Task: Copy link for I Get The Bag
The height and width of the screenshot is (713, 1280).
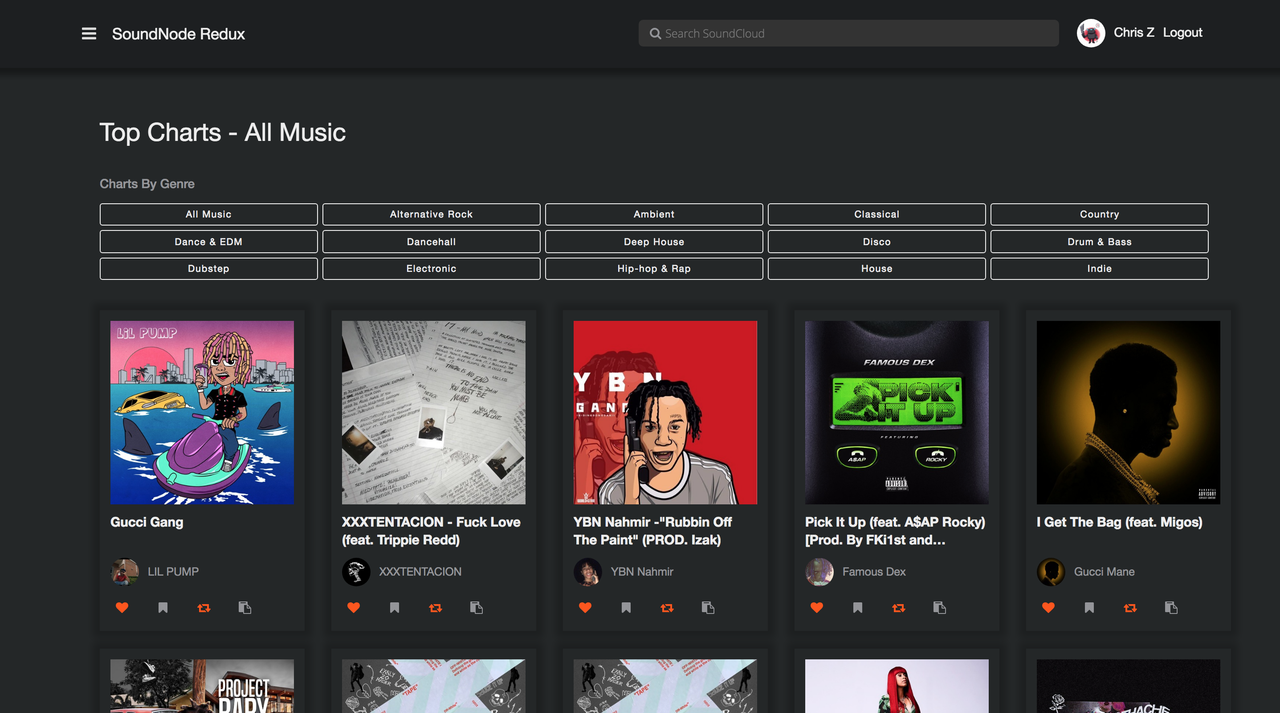Action: [1171, 607]
